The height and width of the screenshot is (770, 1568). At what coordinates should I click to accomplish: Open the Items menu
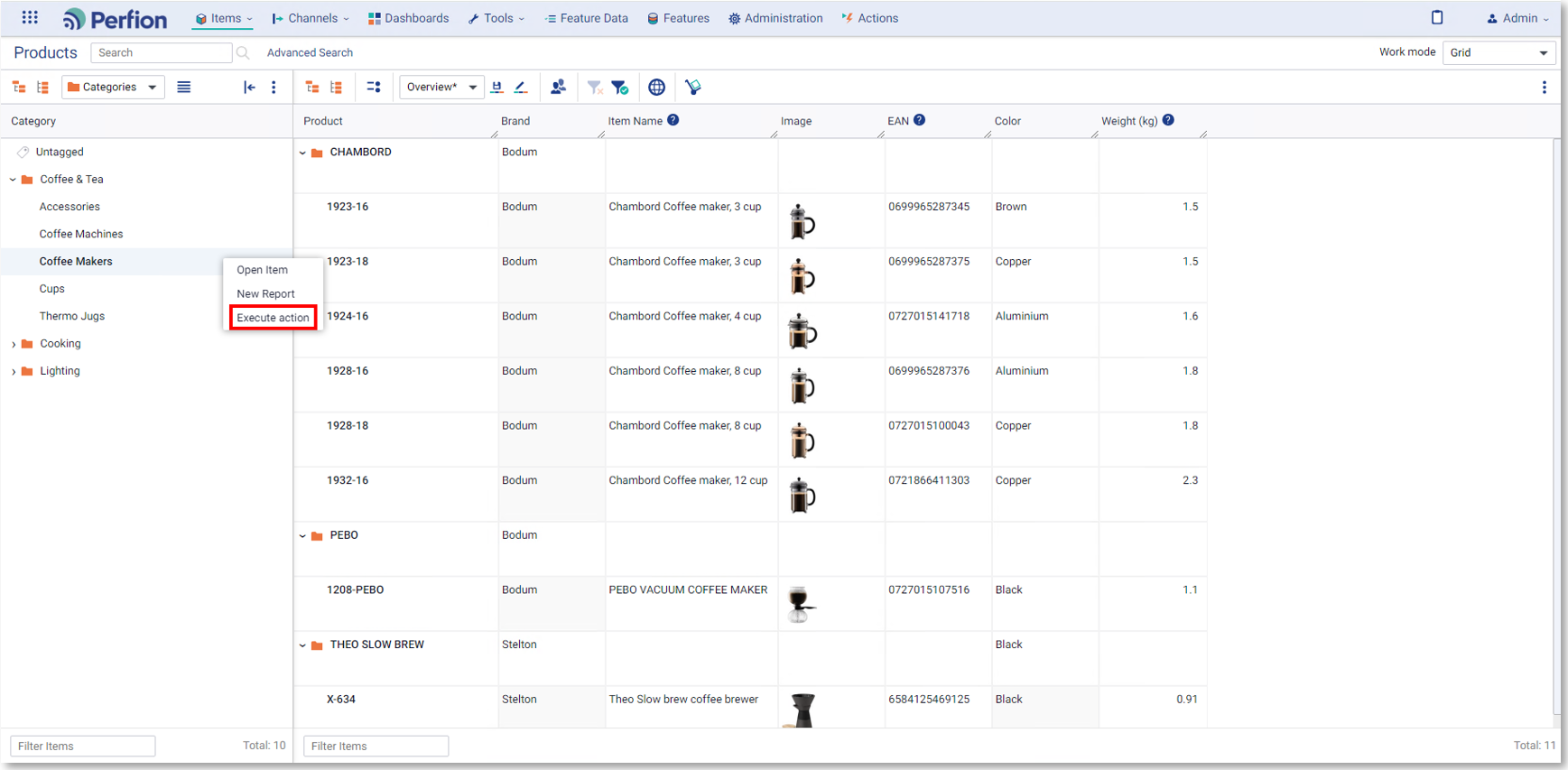coord(224,18)
